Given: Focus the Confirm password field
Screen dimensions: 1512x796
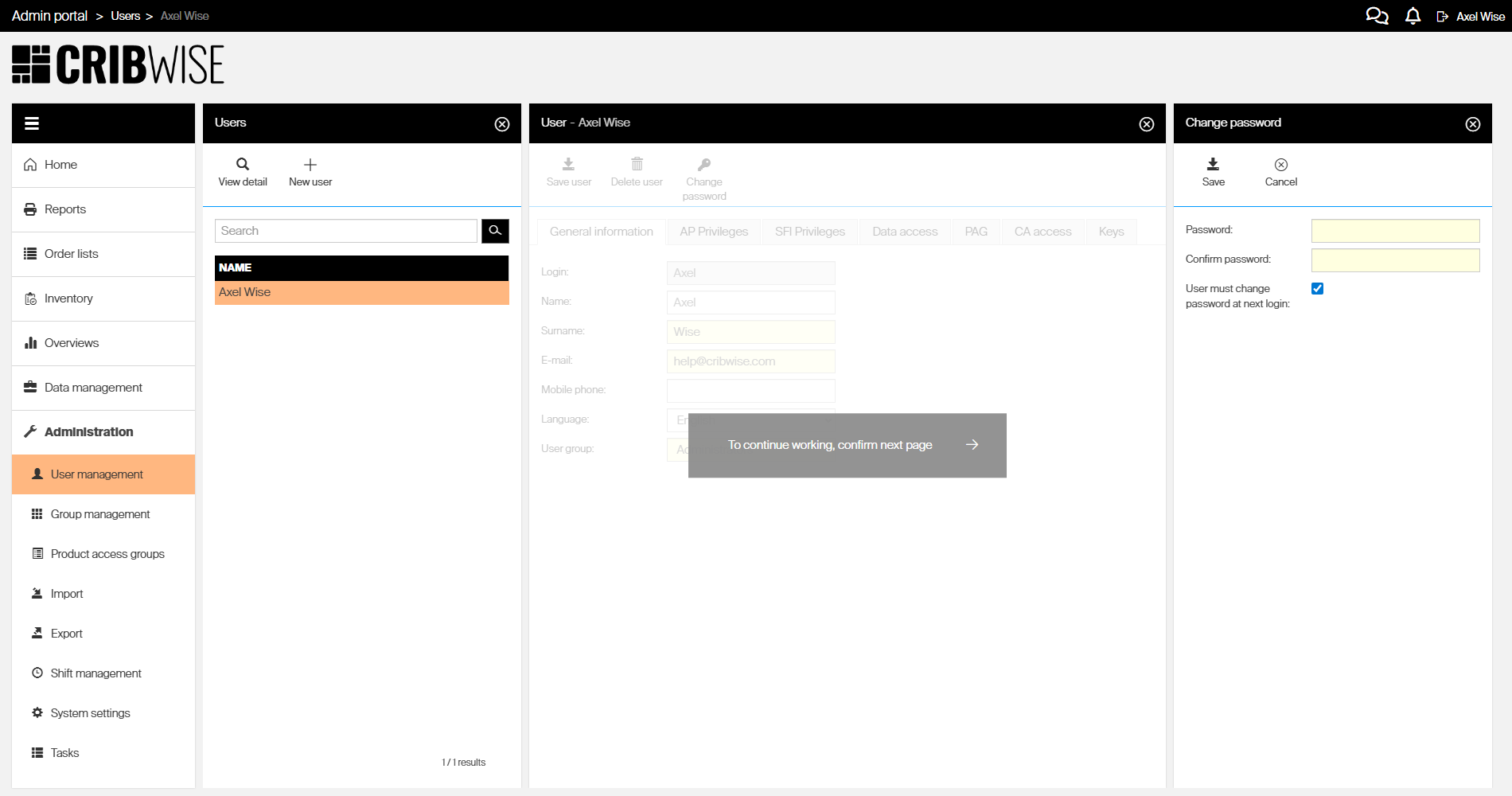Looking at the screenshot, I should click(x=1395, y=260).
